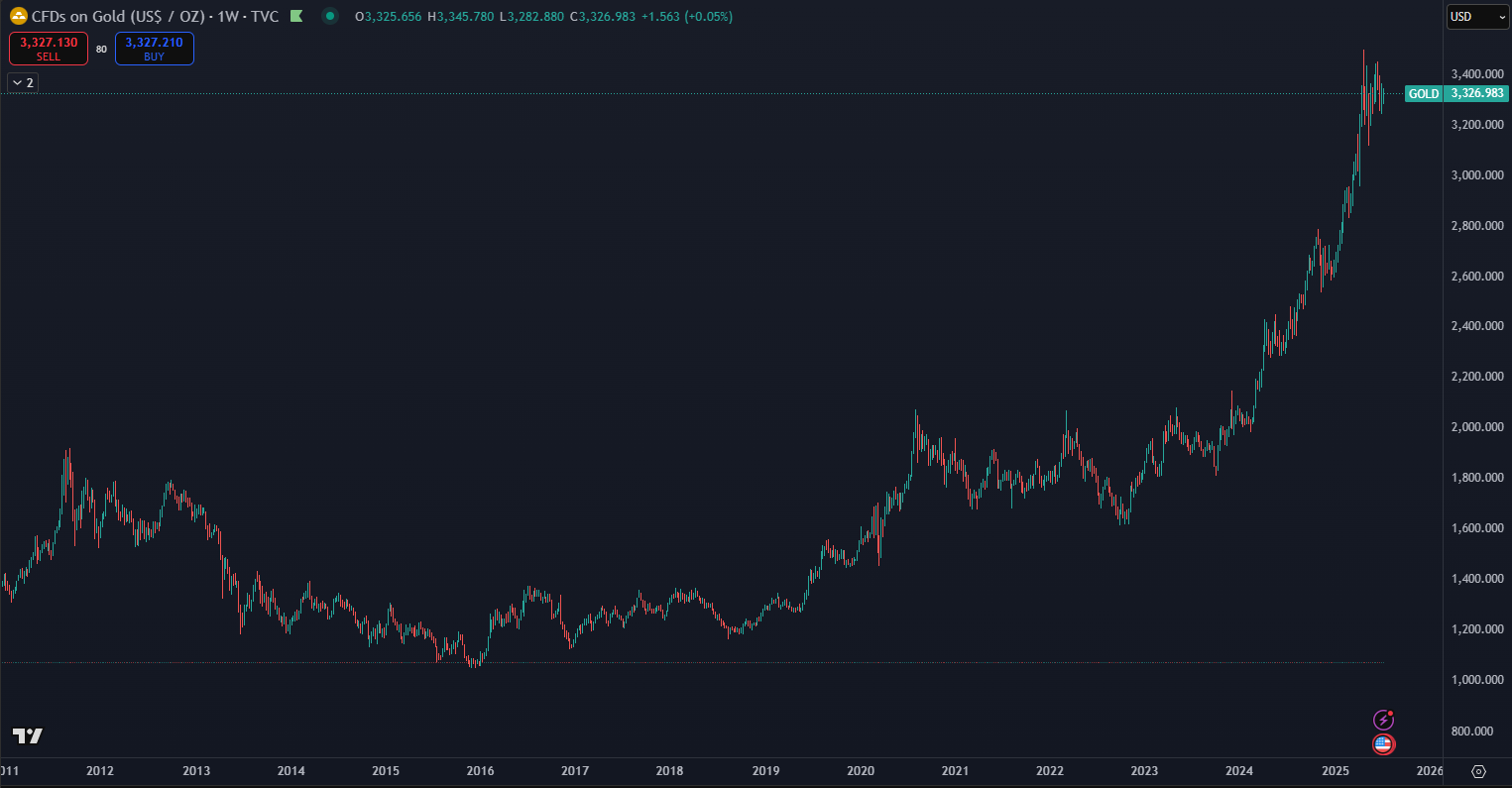The image size is (1512, 788).
Task: Click the 2026 time axis label
Action: 1429,771
